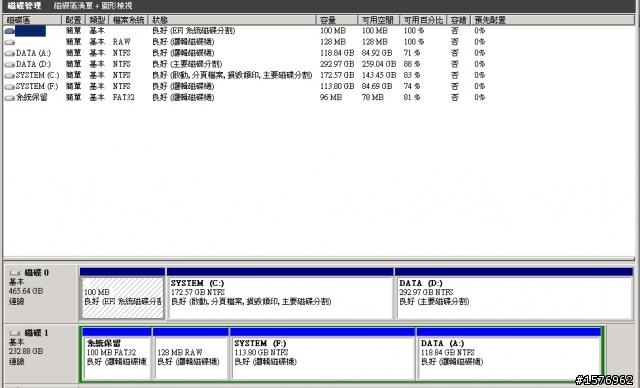Click the 磁碟區清單 + 圖形檢視 title text

pyautogui.click(x=93, y=6)
